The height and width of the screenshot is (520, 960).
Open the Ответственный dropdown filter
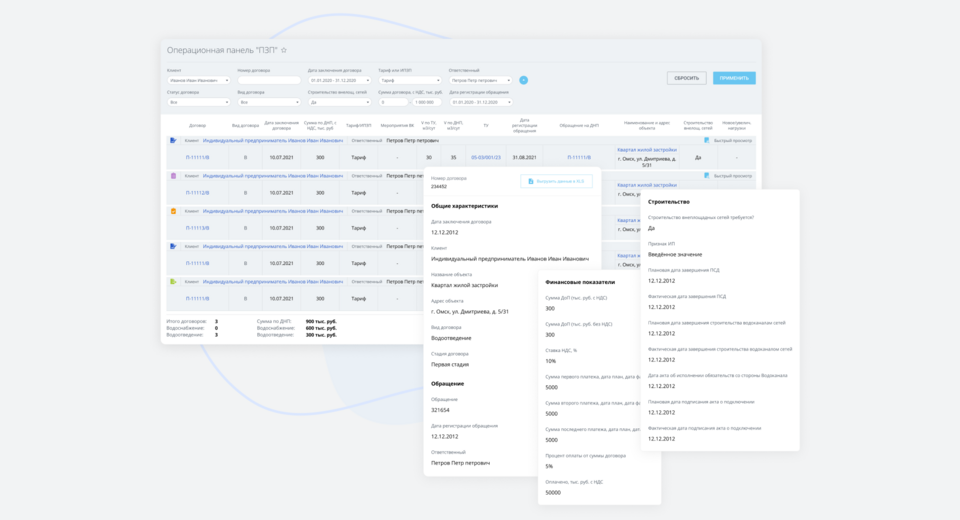480,80
